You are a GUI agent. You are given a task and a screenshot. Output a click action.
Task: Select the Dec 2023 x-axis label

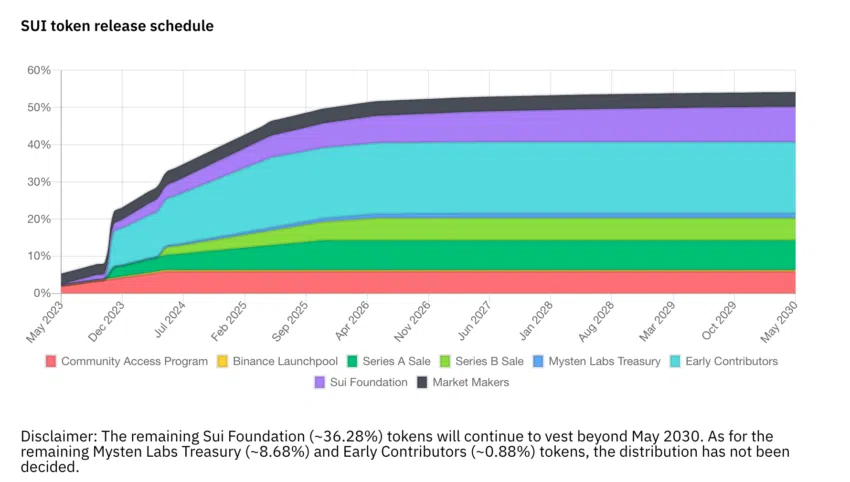click(106, 322)
